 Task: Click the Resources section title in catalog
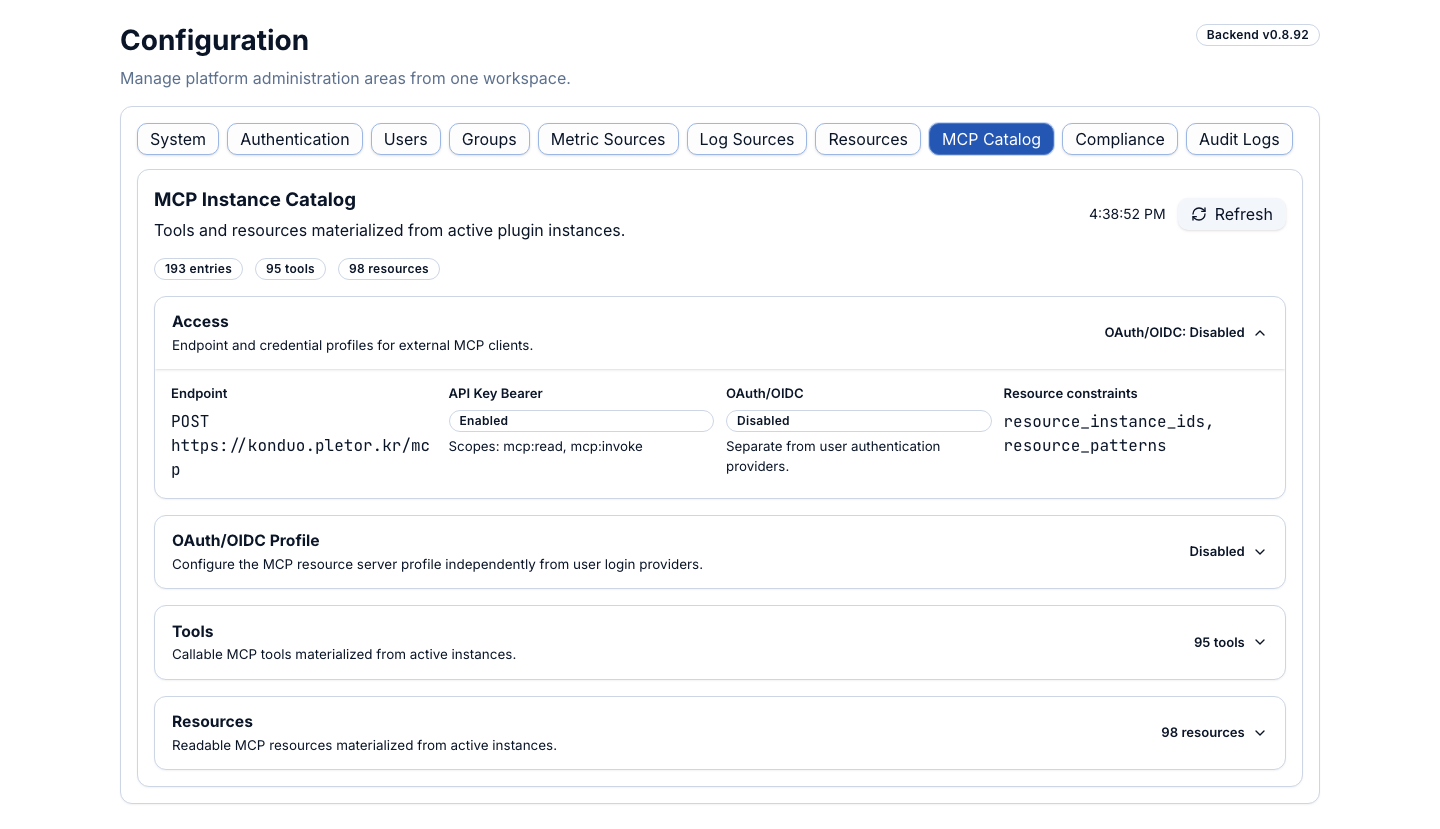[212, 722]
